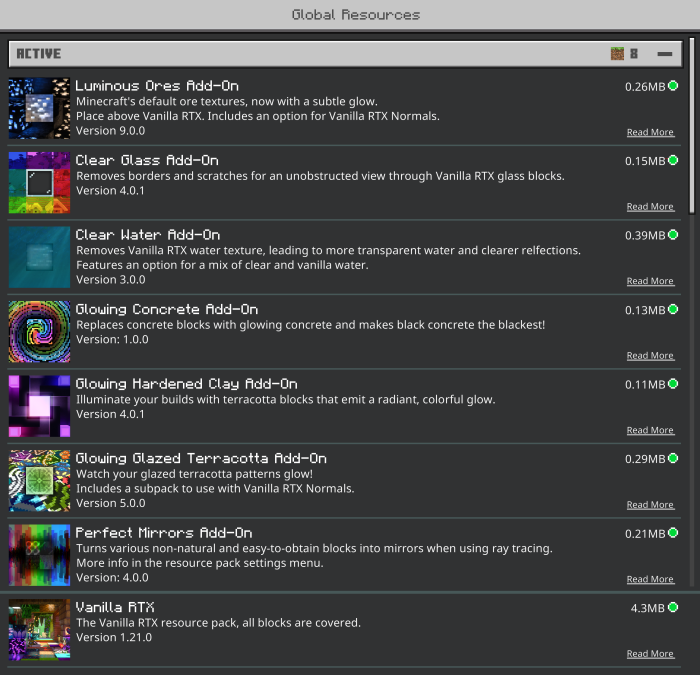Click green status dot for Luminous Ores
Viewport: 700px width, 675px height.
(x=673, y=86)
